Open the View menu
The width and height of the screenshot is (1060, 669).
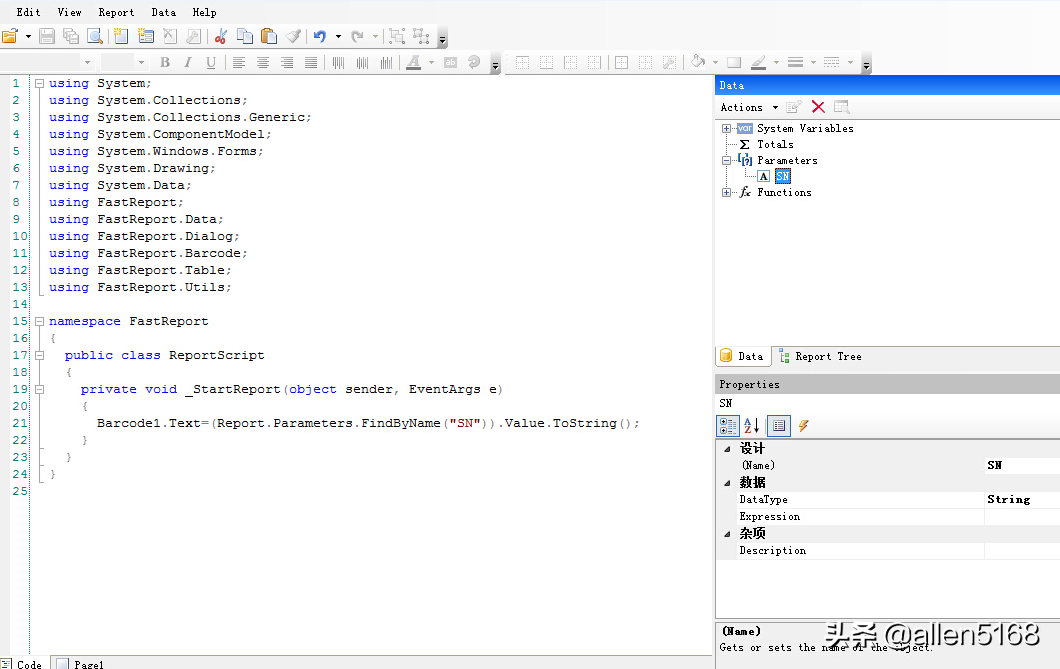click(70, 12)
